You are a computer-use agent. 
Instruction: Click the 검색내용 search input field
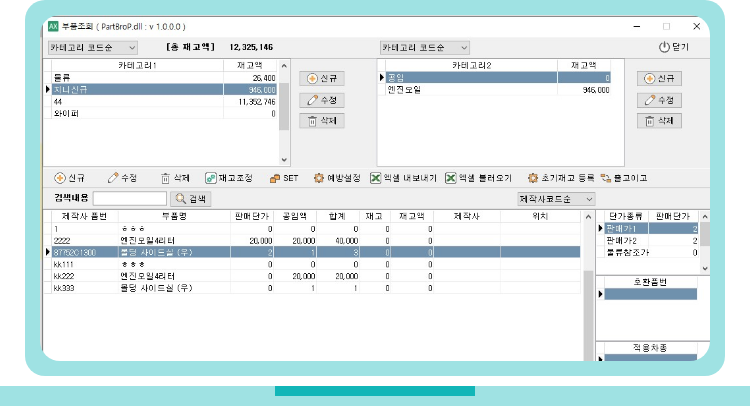(x=130, y=198)
